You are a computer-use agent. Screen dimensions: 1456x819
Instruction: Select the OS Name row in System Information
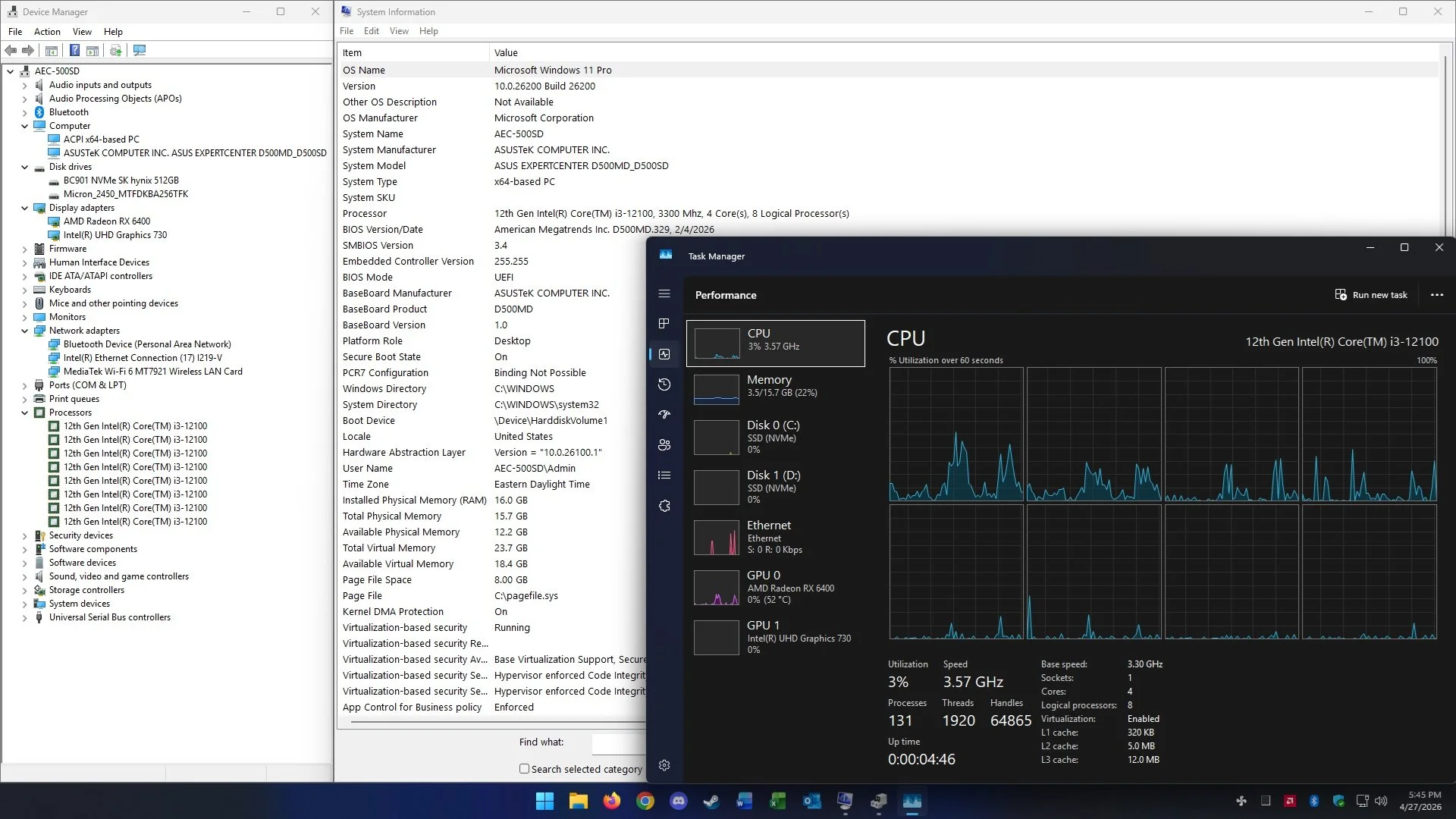tap(887, 70)
